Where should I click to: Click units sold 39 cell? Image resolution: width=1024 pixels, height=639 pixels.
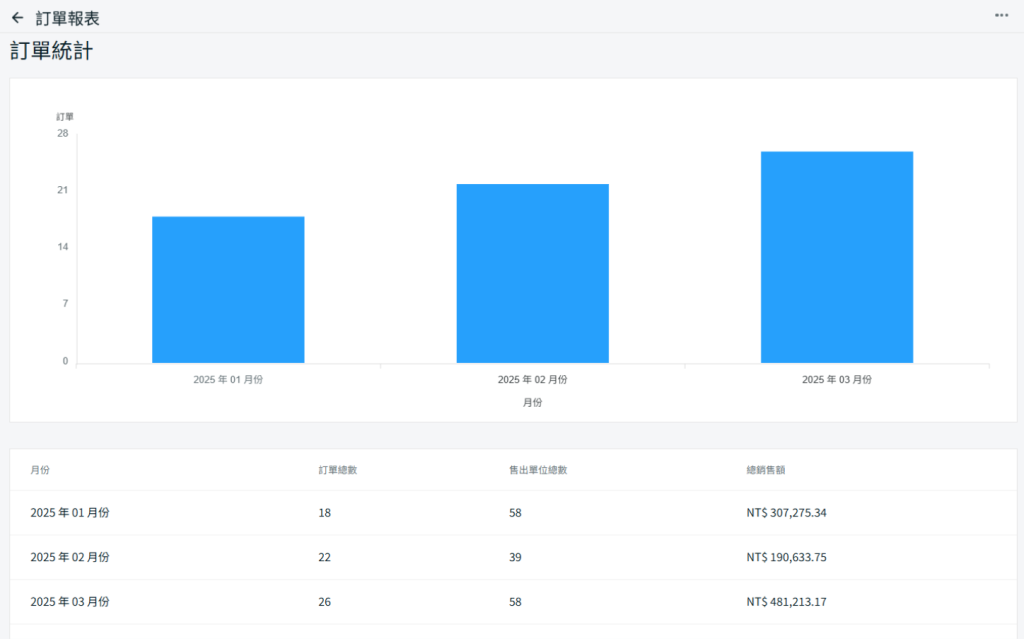(515, 557)
